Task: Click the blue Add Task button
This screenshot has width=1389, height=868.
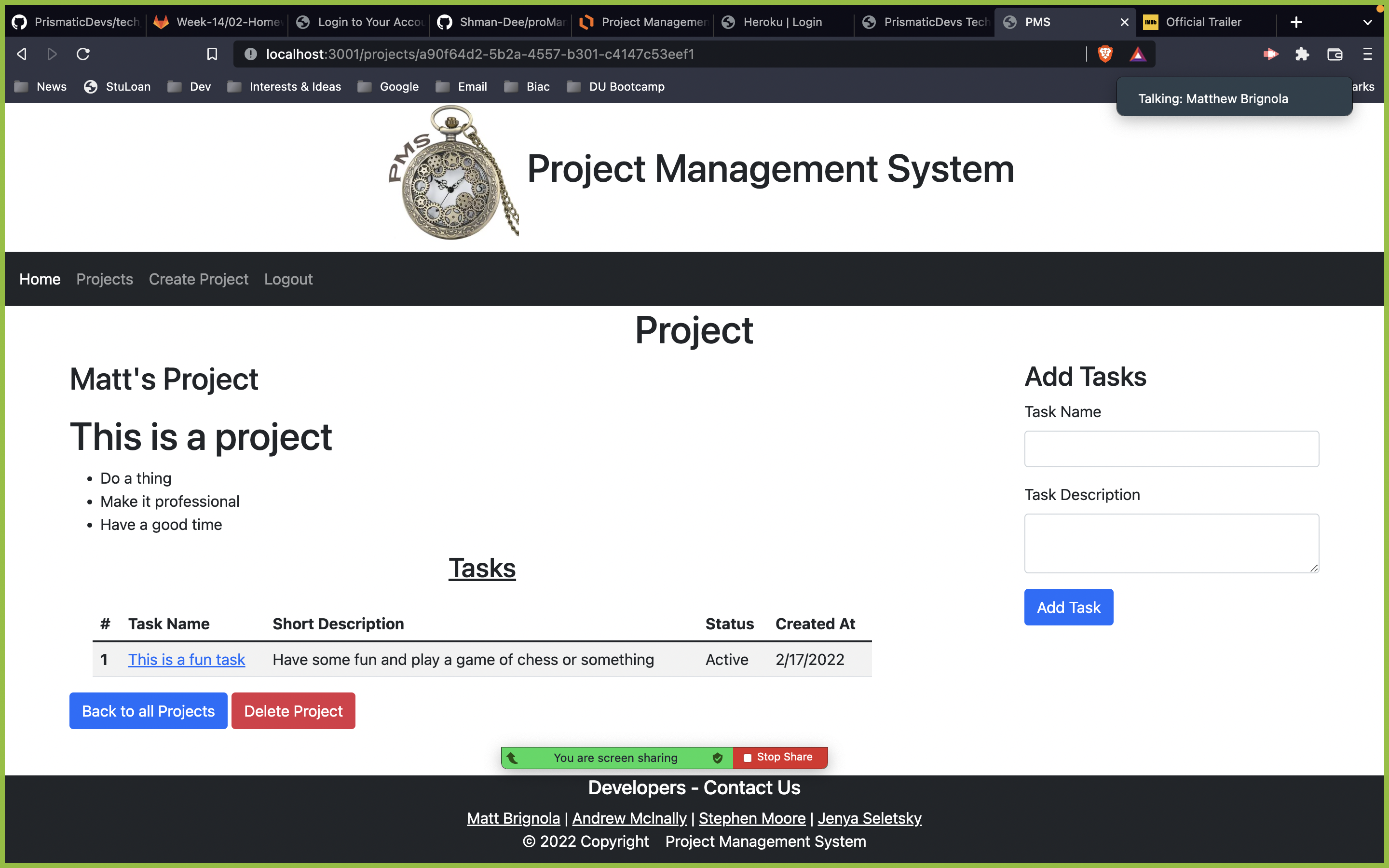Action: 1068,607
